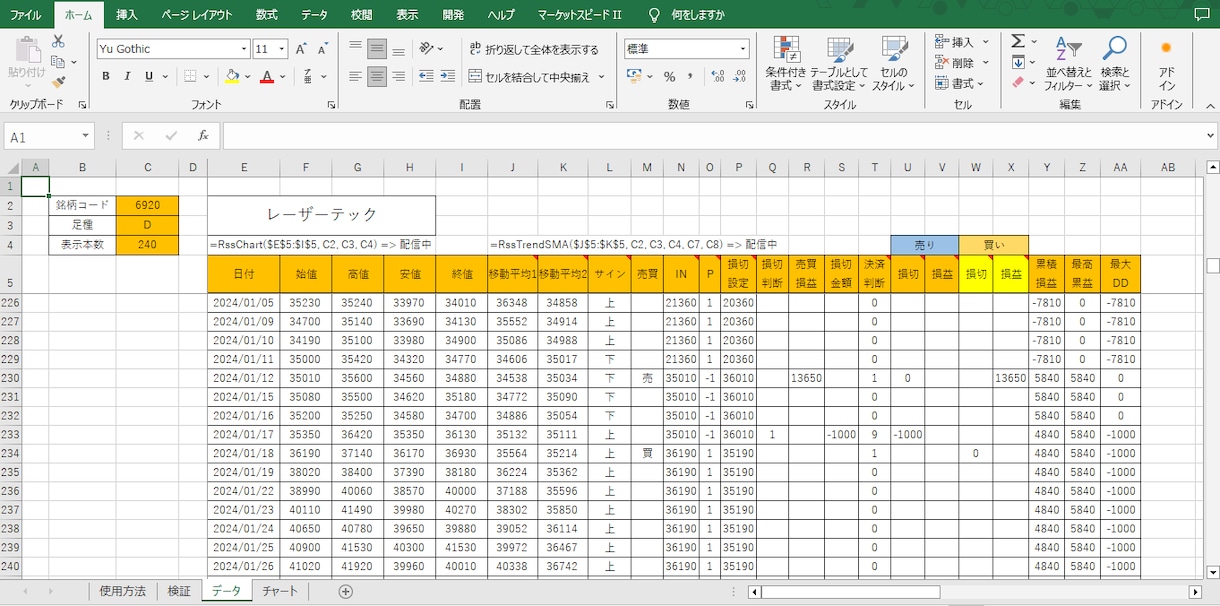
Task: Apply the red font color
Action: (266, 76)
